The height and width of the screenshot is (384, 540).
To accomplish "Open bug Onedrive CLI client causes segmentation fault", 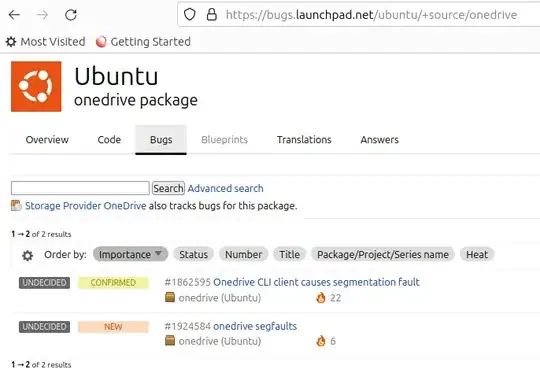I will 316,282.
